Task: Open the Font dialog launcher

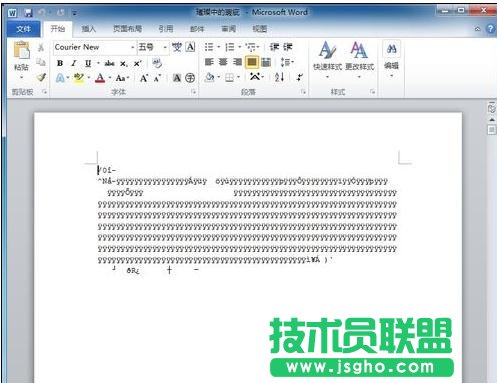Action: tap(194, 92)
